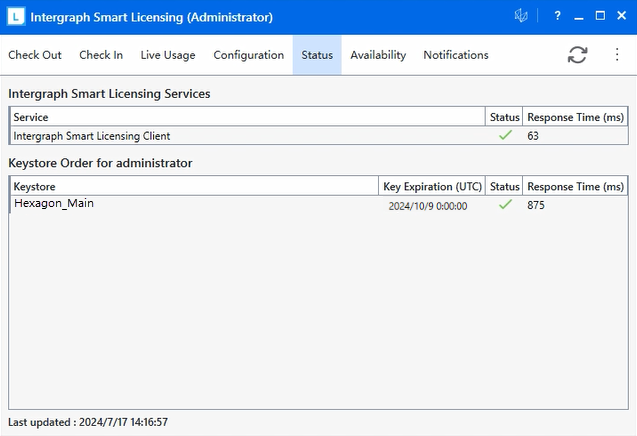637x436 pixels.
Task: Click the Intergraph Smart Licensing app icon
Action: tap(16, 17)
